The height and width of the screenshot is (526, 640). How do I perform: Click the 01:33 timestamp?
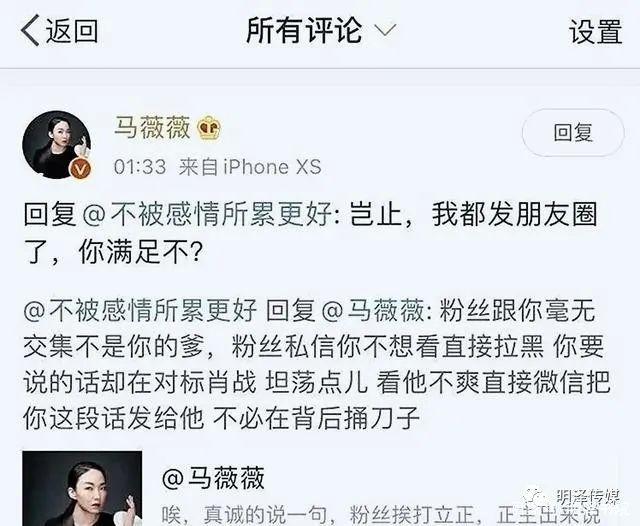(140, 166)
